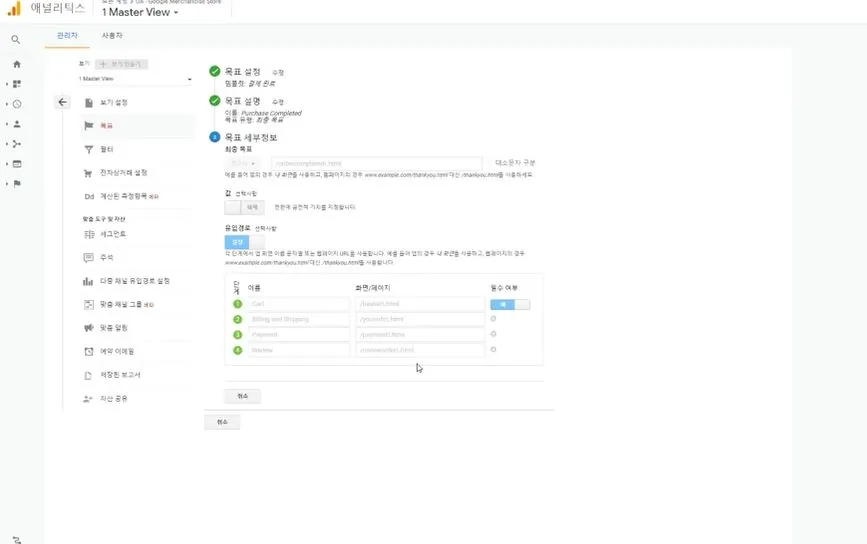Image resolution: width=867 pixels, height=544 pixels.
Task: Open 계산된 측정항목 Dd icon
Action: click(89, 196)
